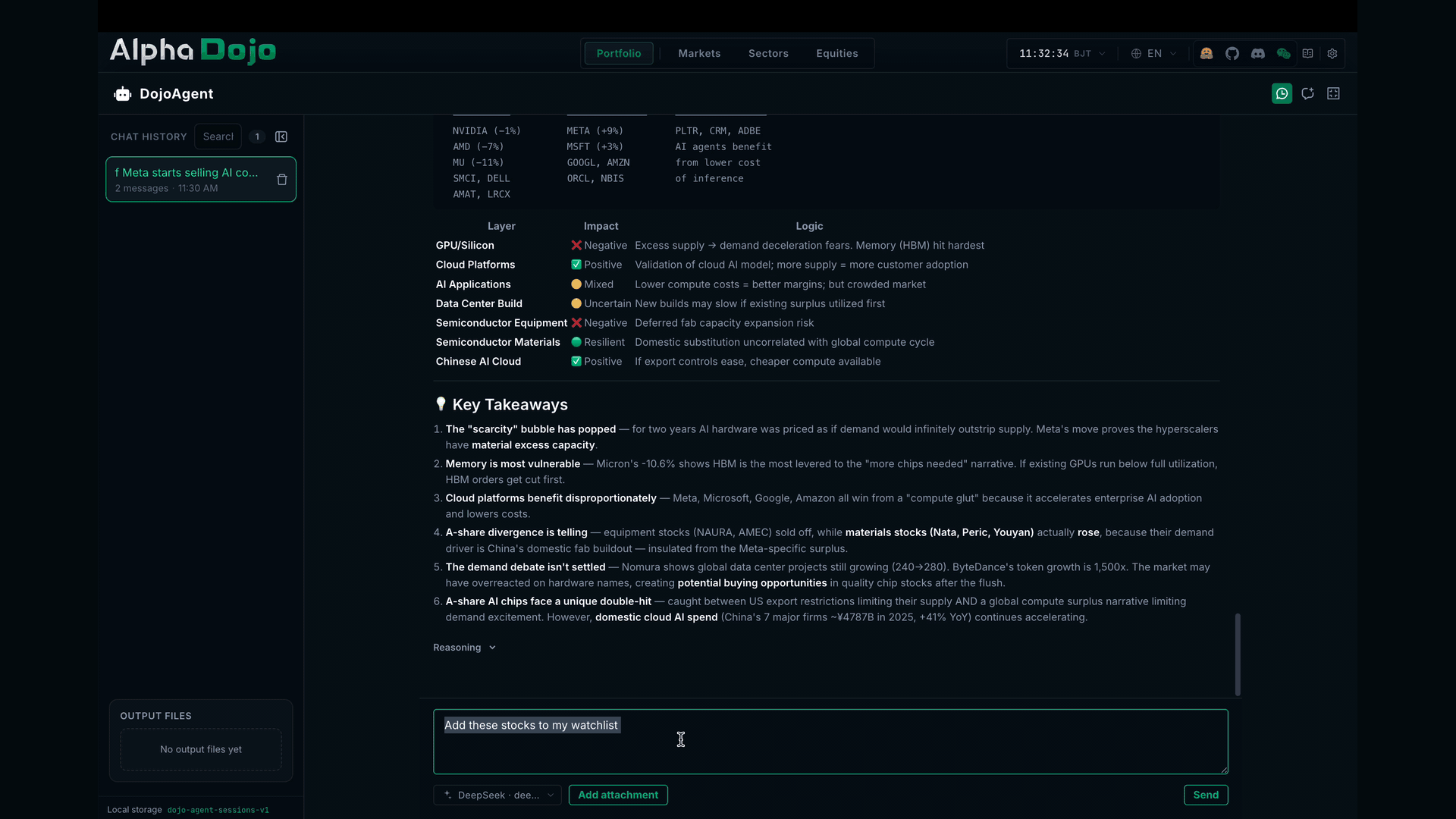
Task: Open the WeChat contact icon
Action: 1283,53
